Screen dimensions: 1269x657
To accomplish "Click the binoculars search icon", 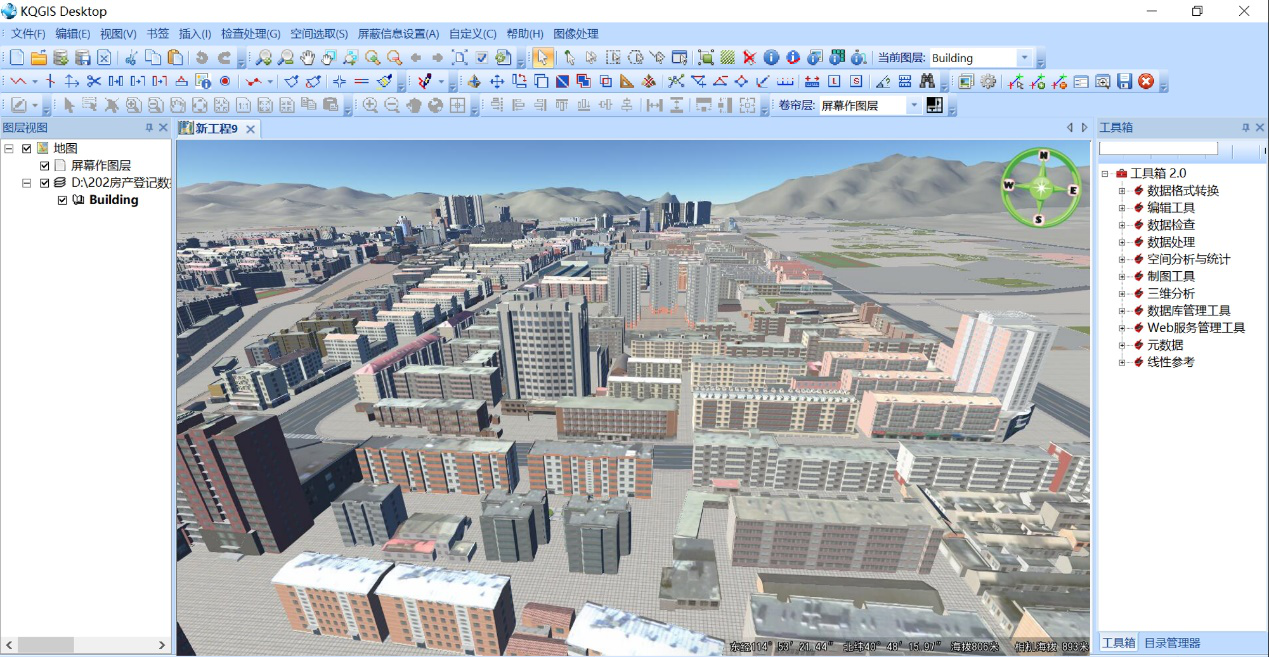I will pyautogui.click(x=927, y=81).
